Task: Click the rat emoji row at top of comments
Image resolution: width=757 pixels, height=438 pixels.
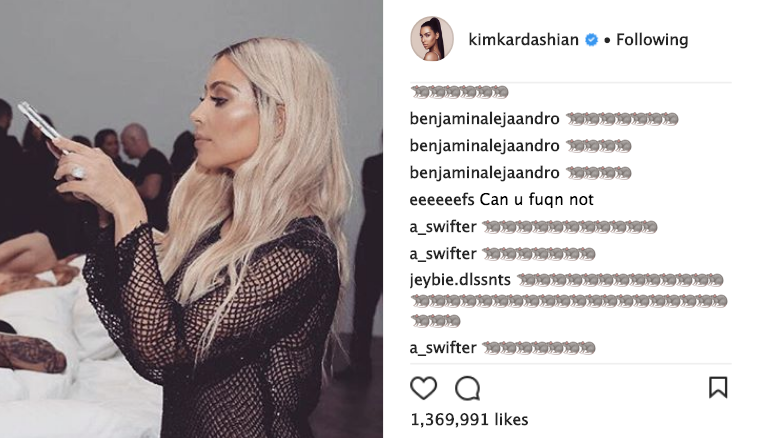Action: 459,92
